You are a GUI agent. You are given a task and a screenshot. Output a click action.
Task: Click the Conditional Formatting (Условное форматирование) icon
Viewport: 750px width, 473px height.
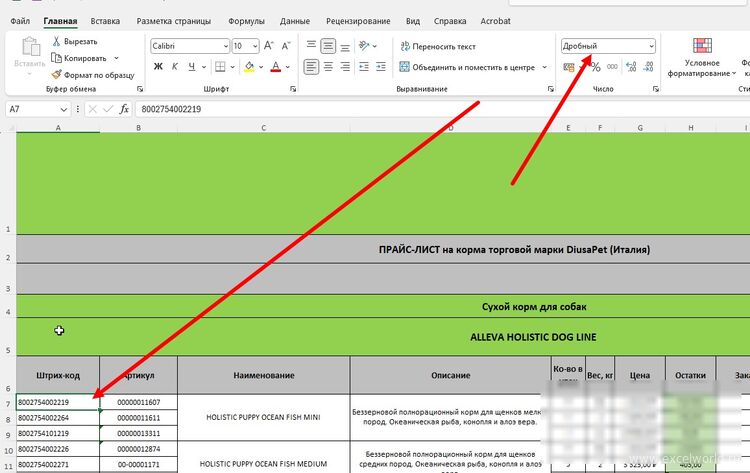[x=700, y=46]
